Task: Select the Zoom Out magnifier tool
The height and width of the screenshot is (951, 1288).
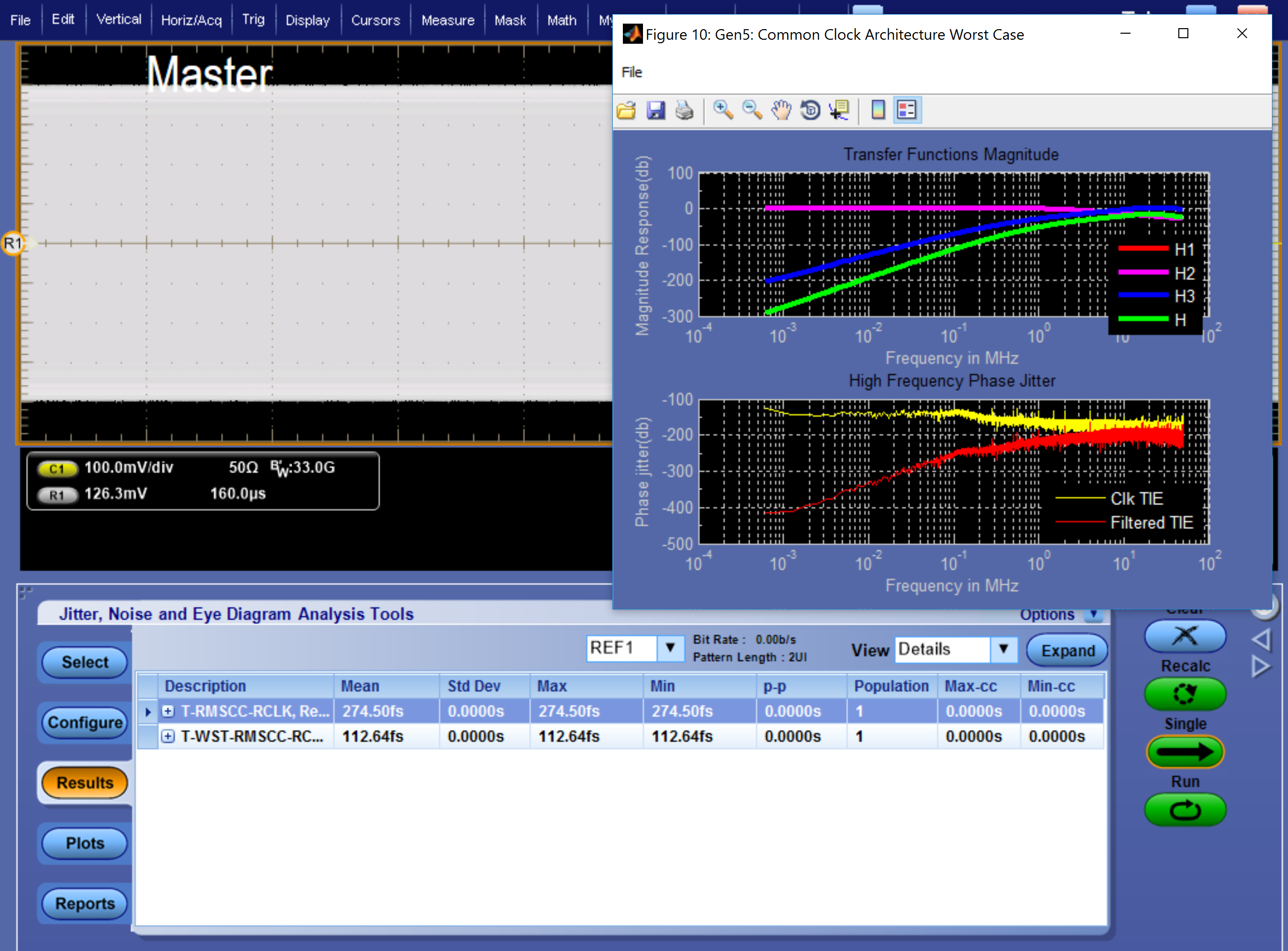Action: [x=751, y=110]
